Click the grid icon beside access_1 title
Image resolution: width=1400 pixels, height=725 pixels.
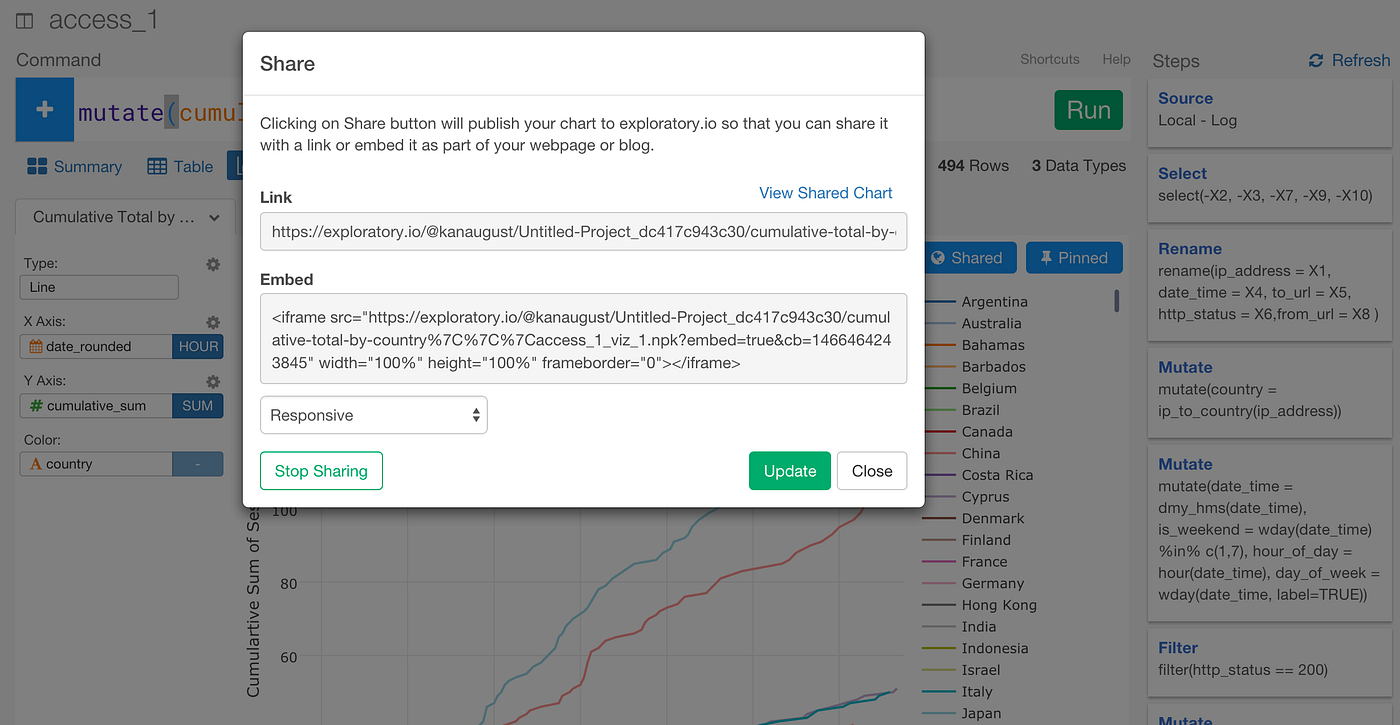coord(24,19)
